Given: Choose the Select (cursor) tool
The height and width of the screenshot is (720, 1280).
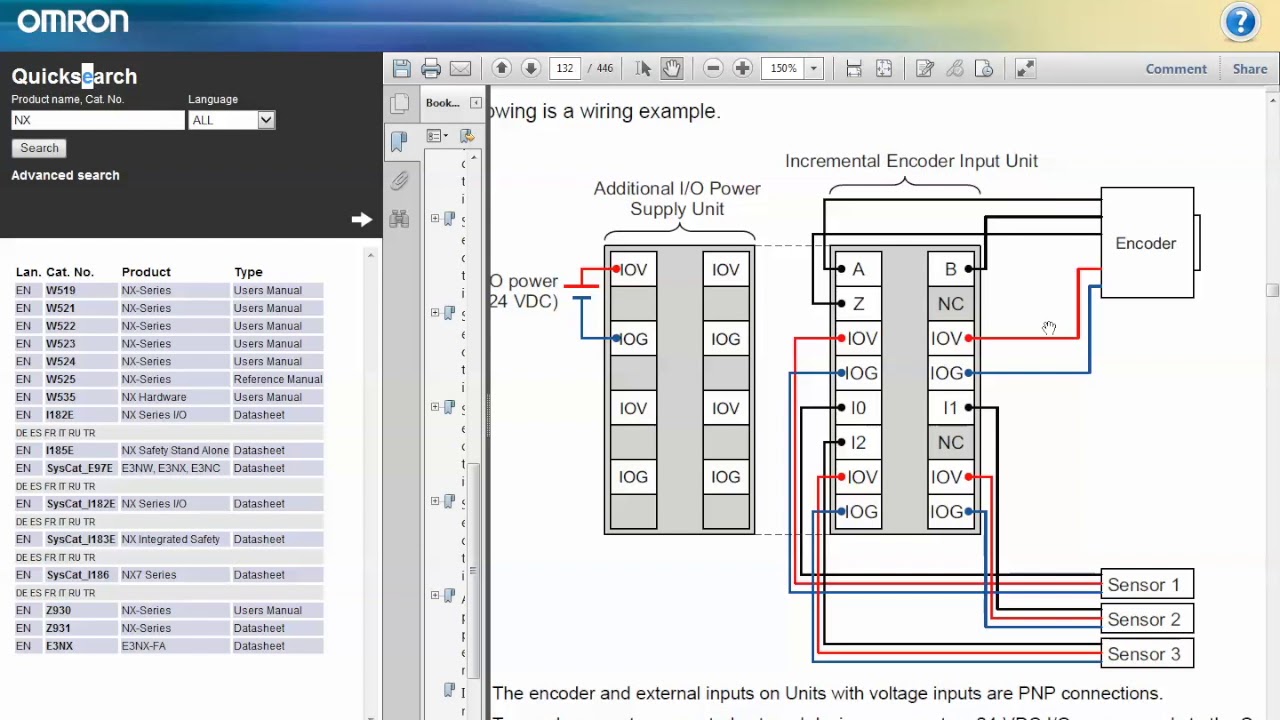Looking at the screenshot, I should coord(643,68).
